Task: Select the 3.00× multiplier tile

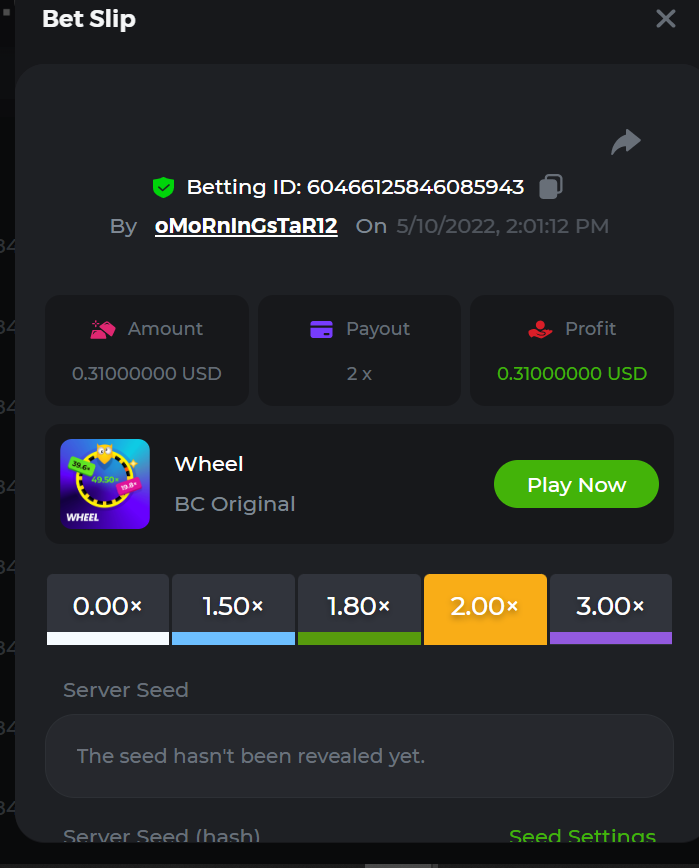Action: (610, 608)
